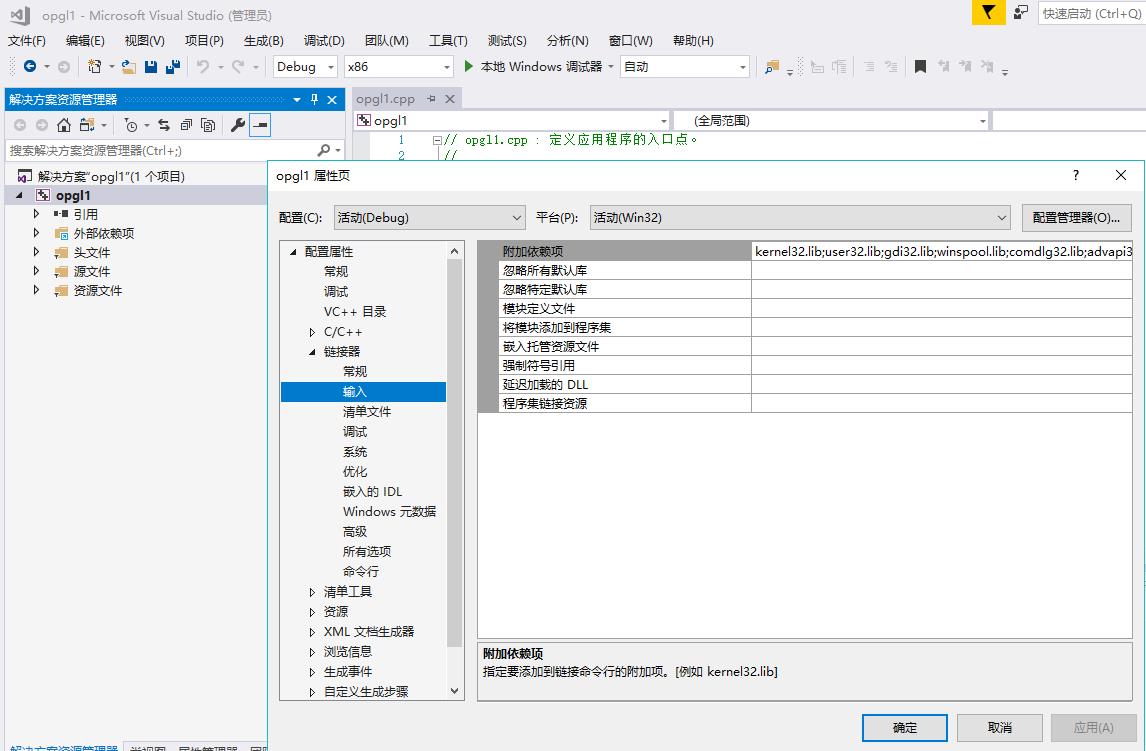Click the Undo arrow icon

202,66
